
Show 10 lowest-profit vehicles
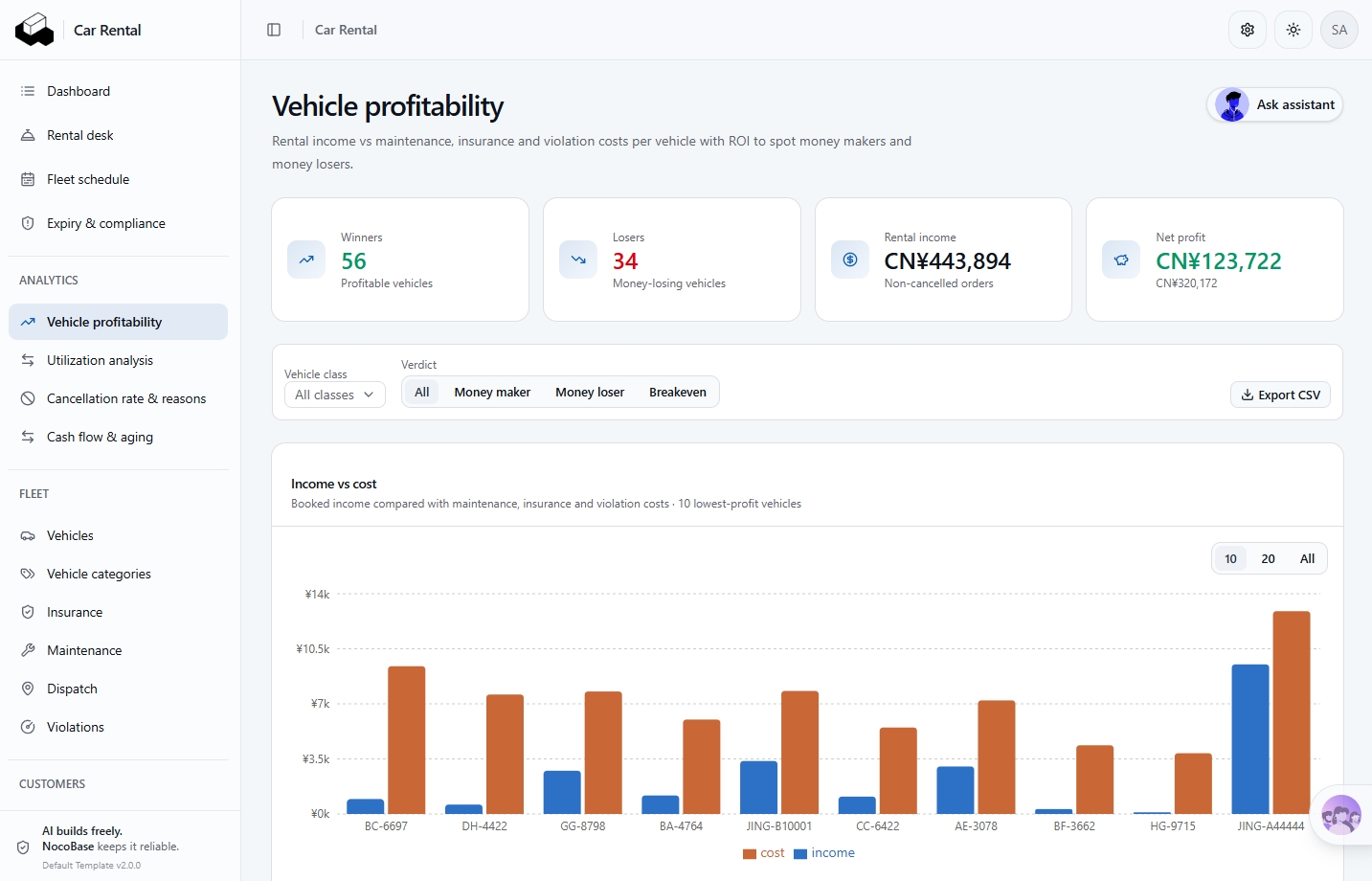pos(1230,558)
